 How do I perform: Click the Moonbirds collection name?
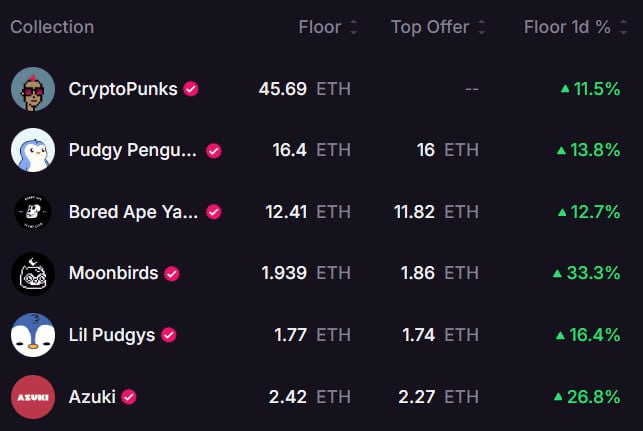[x=114, y=273]
